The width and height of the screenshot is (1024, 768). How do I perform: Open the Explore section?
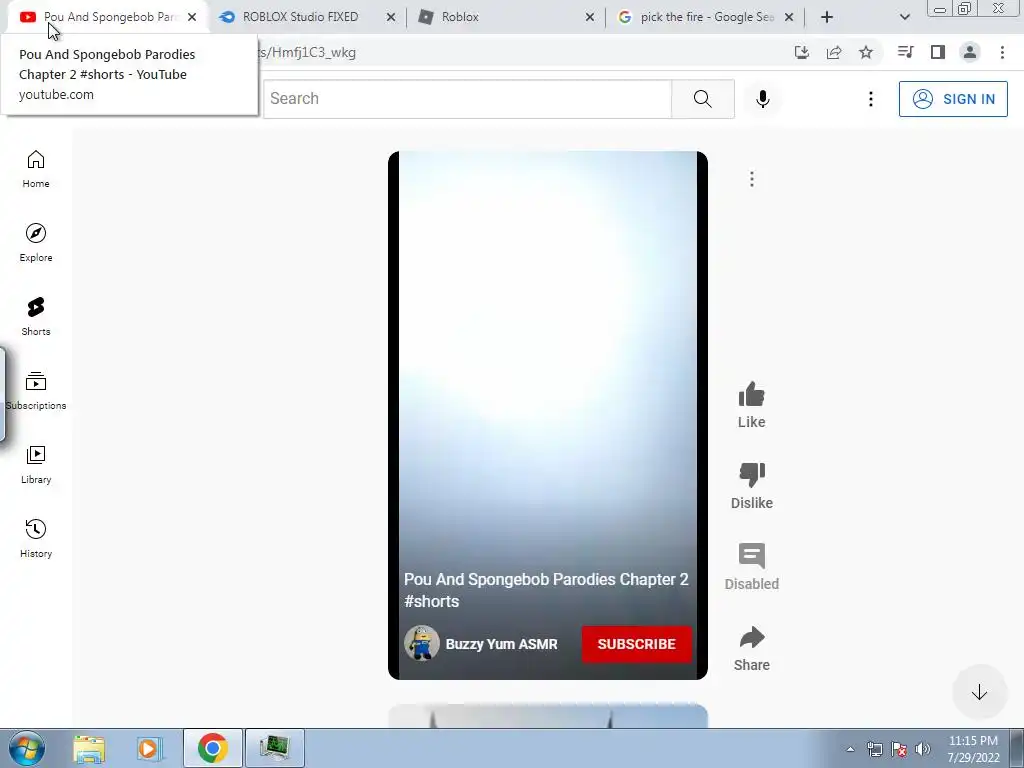pos(36,243)
